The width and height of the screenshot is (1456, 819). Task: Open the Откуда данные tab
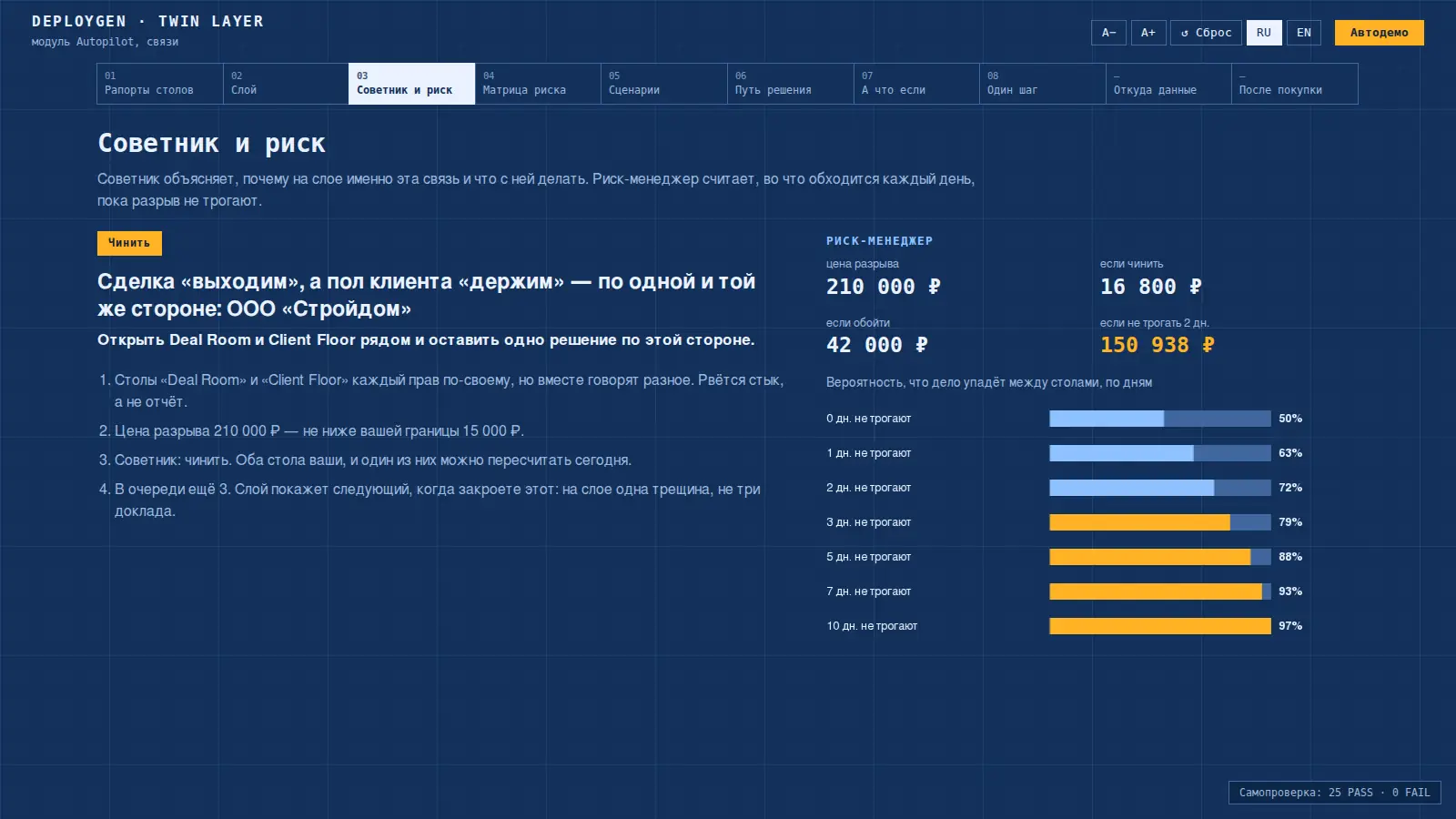(1168, 84)
